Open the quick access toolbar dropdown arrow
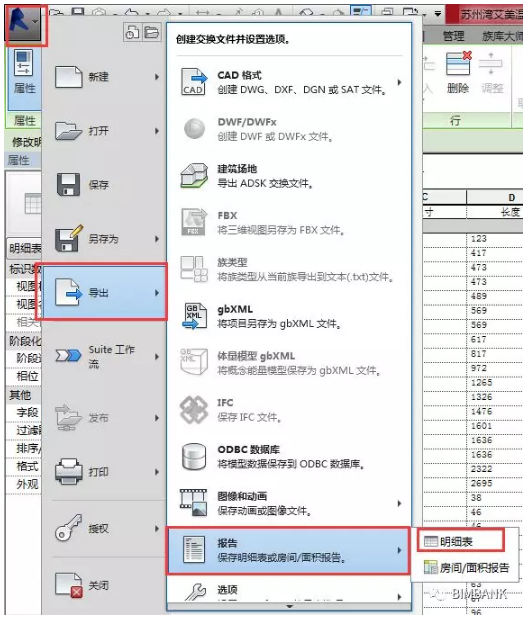The image size is (531, 627). pyautogui.click(x=438, y=14)
